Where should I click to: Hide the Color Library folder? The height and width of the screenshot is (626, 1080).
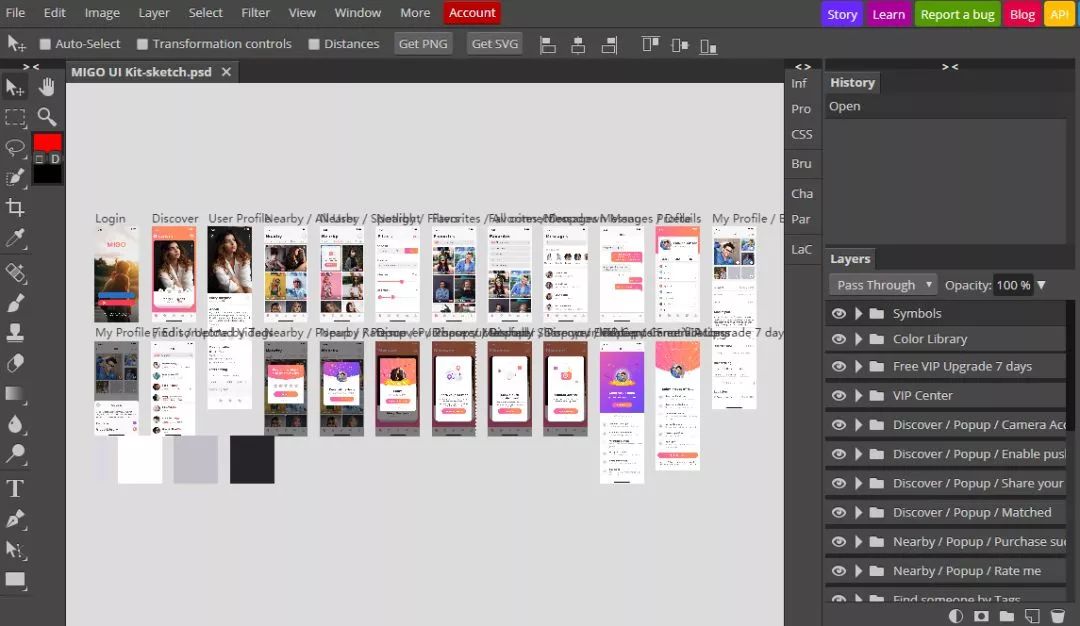[x=838, y=339]
